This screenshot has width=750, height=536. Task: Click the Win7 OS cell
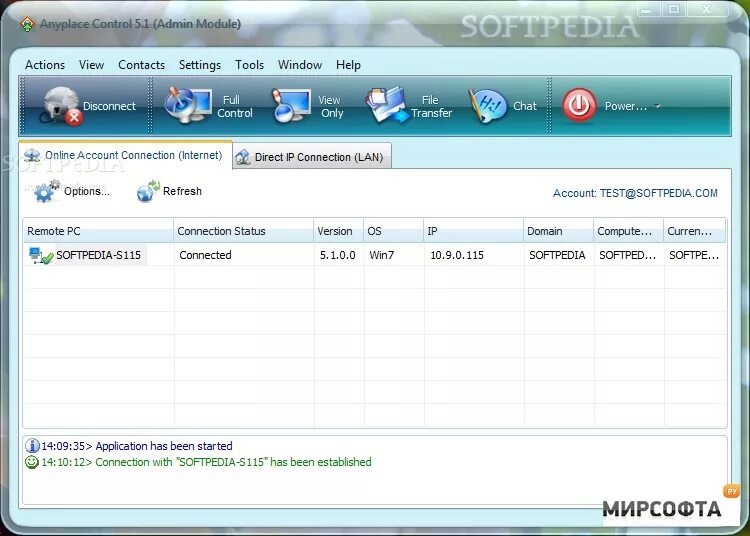[382, 255]
